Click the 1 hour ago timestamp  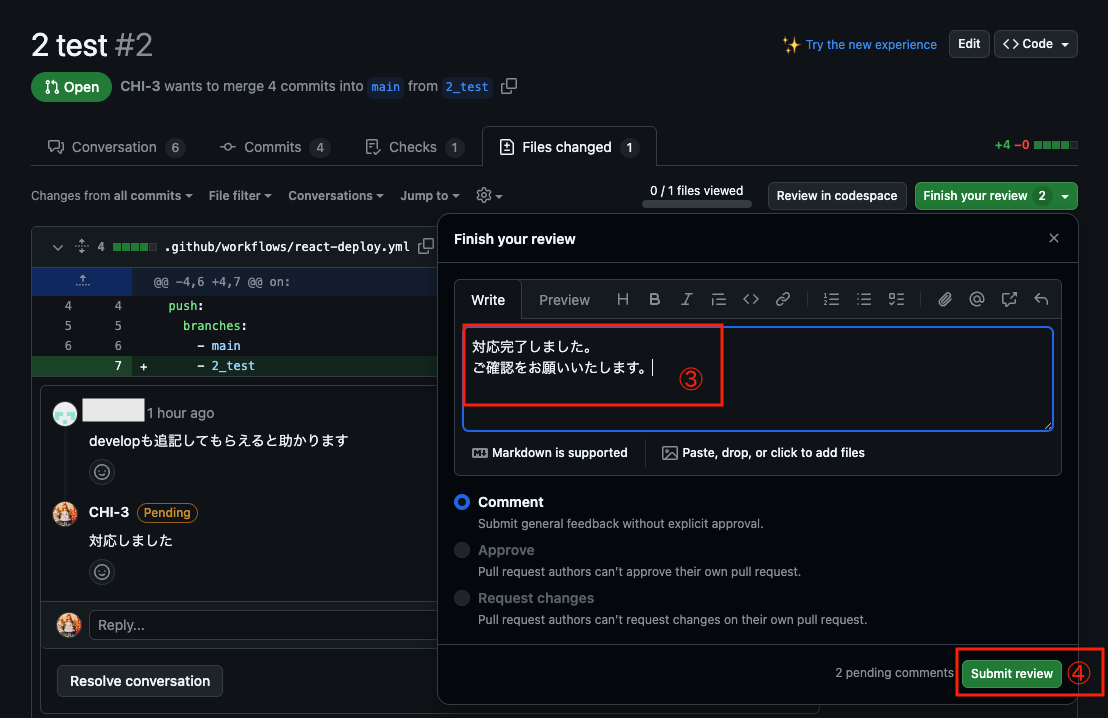click(x=180, y=413)
